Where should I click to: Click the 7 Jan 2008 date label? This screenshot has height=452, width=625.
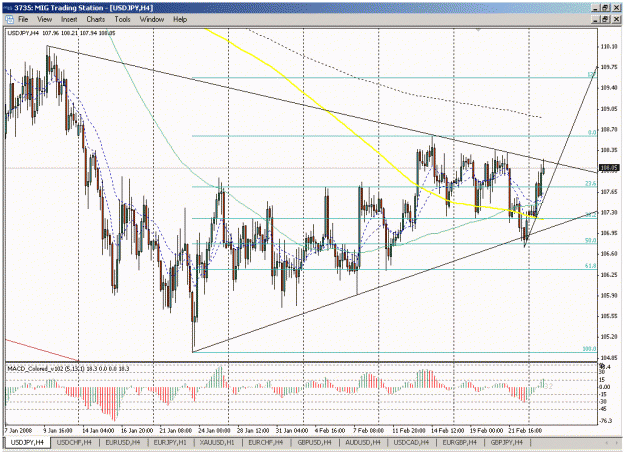pyautogui.click(x=18, y=431)
